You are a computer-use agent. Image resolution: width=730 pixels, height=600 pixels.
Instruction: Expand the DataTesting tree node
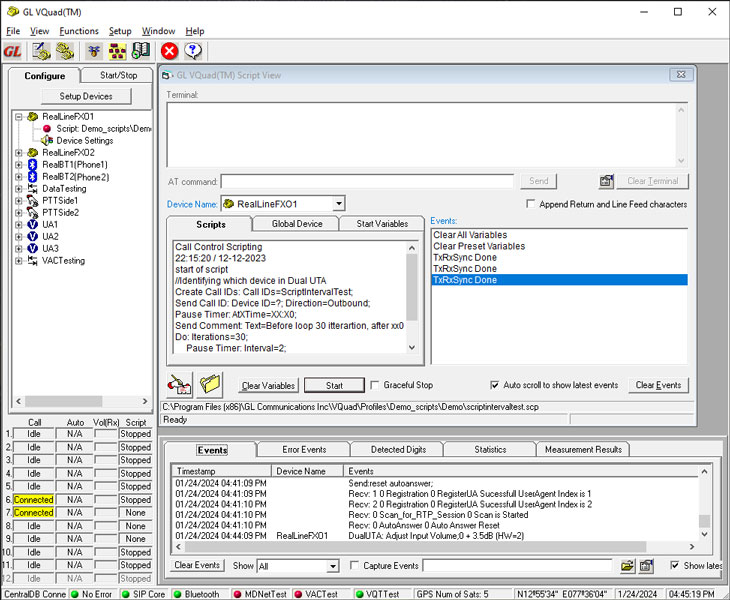click(19, 189)
